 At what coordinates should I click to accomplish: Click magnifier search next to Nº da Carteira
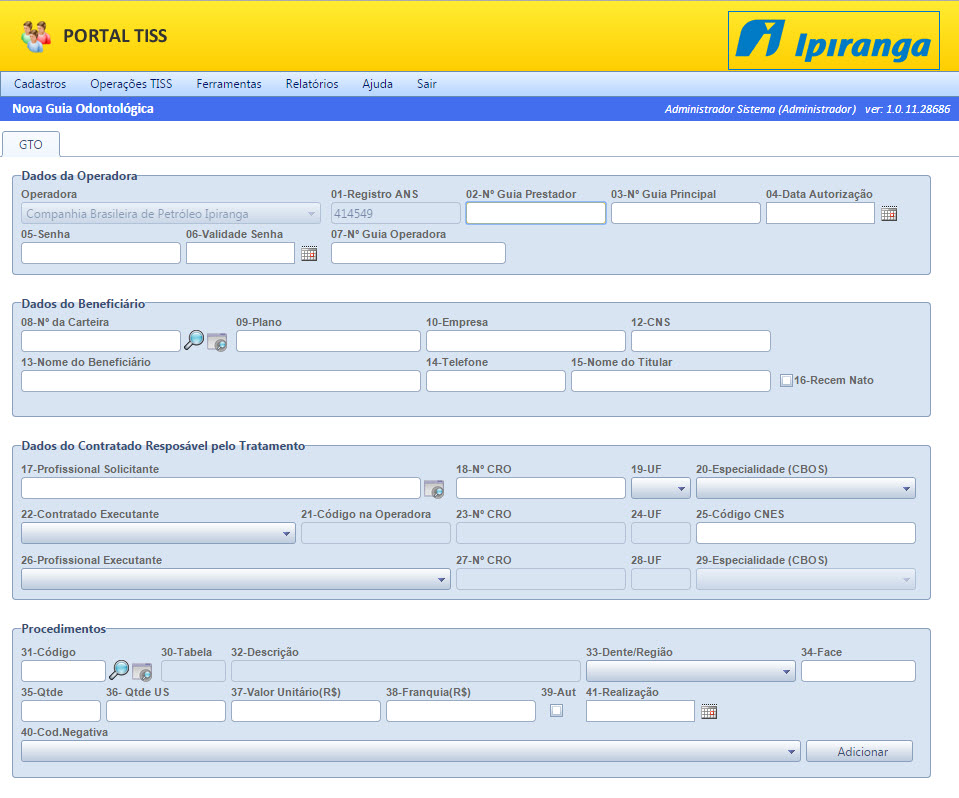click(x=195, y=341)
